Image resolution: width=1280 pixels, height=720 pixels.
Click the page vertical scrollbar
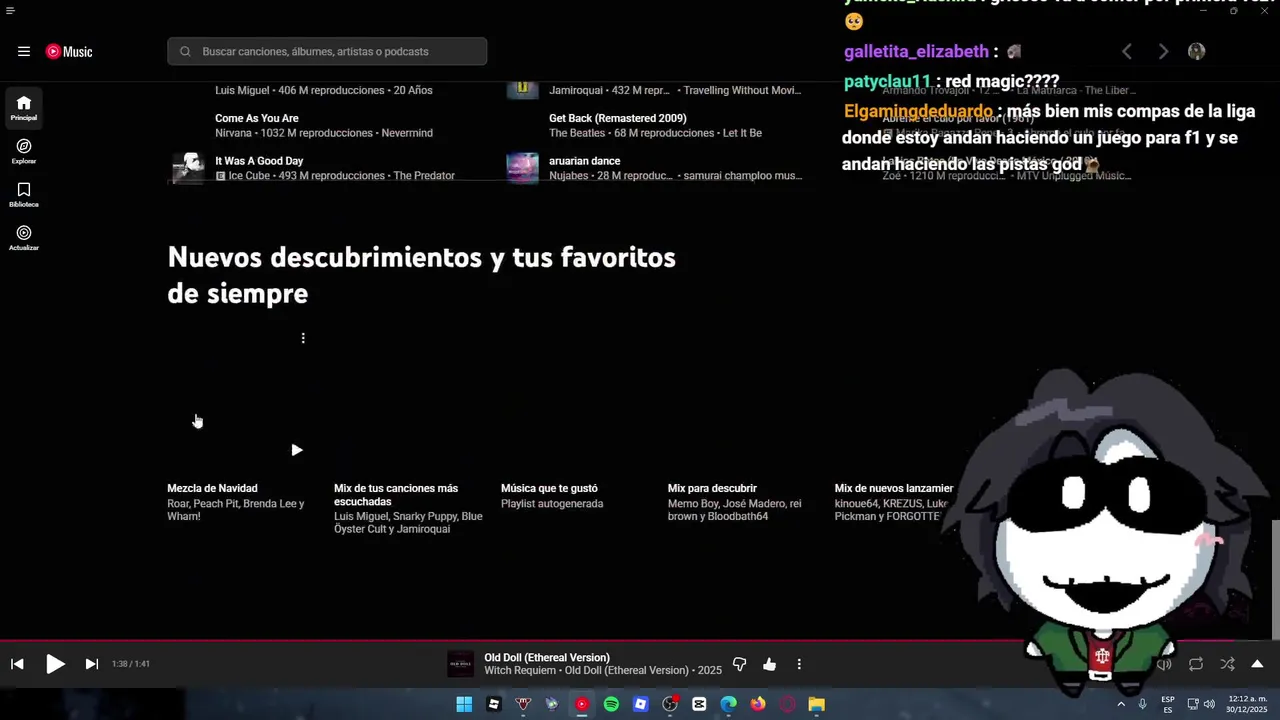click(1275, 578)
